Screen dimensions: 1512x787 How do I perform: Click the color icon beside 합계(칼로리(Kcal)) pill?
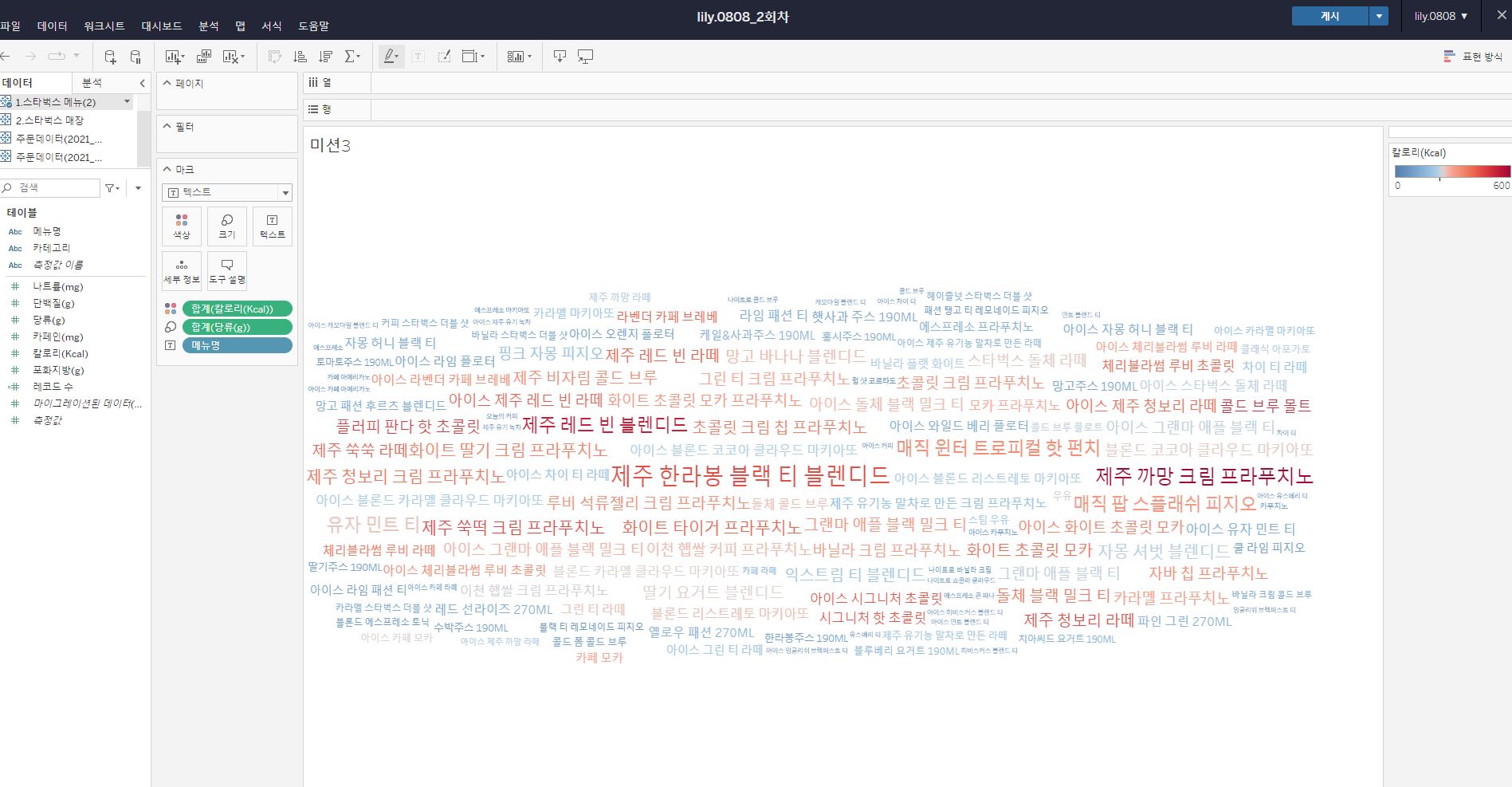click(x=171, y=309)
